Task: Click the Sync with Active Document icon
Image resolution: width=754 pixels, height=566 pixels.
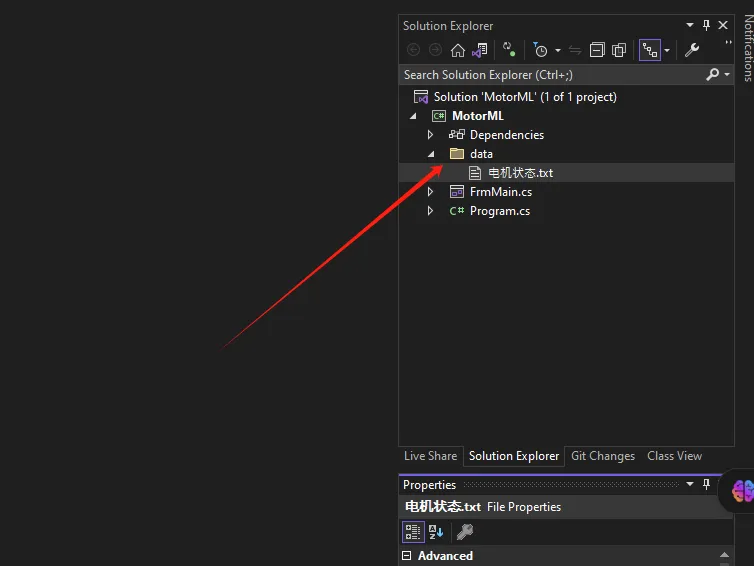Action: click(575, 50)
